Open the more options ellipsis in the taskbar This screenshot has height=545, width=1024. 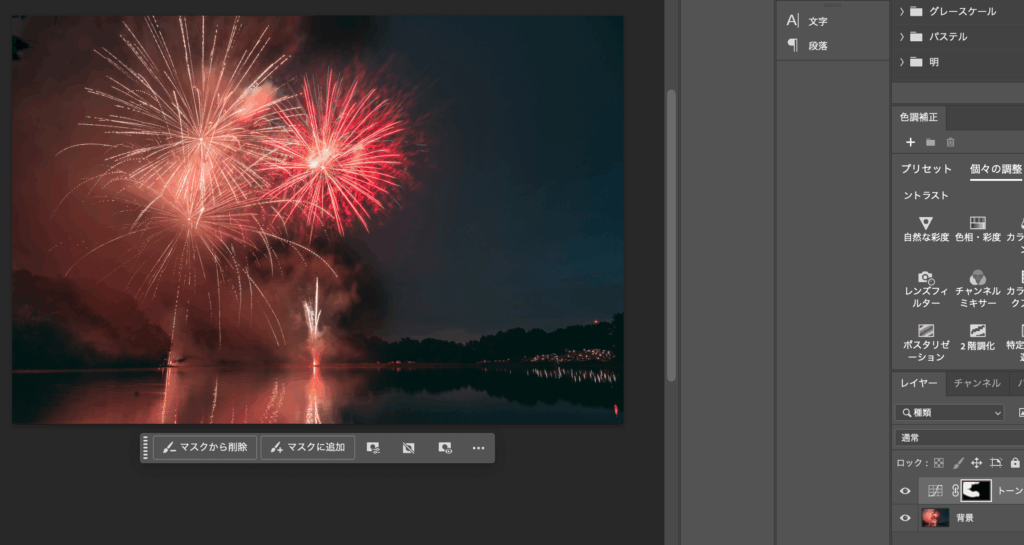click(478, 448)
